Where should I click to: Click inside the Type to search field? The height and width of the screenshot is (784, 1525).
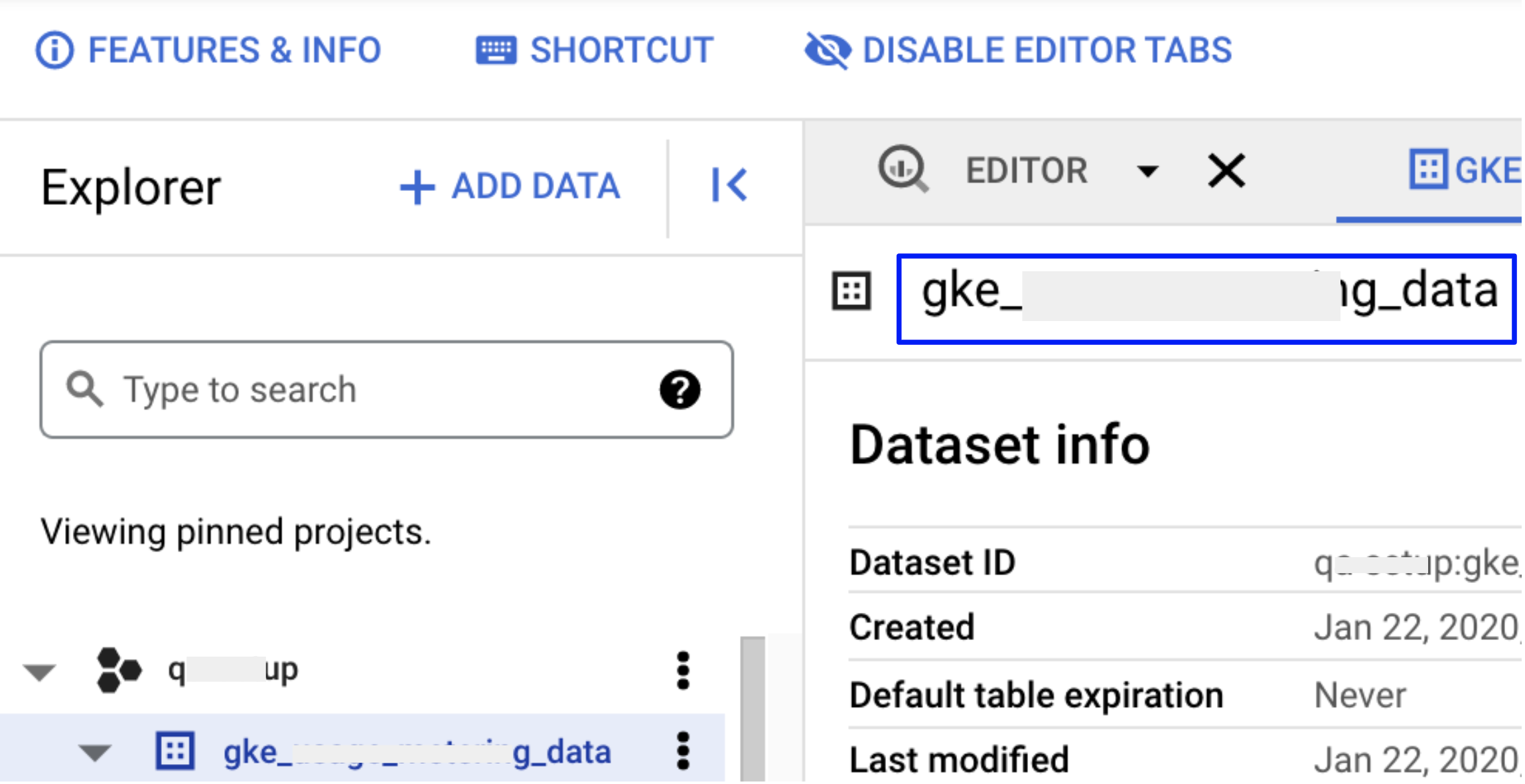pos(299,389)
